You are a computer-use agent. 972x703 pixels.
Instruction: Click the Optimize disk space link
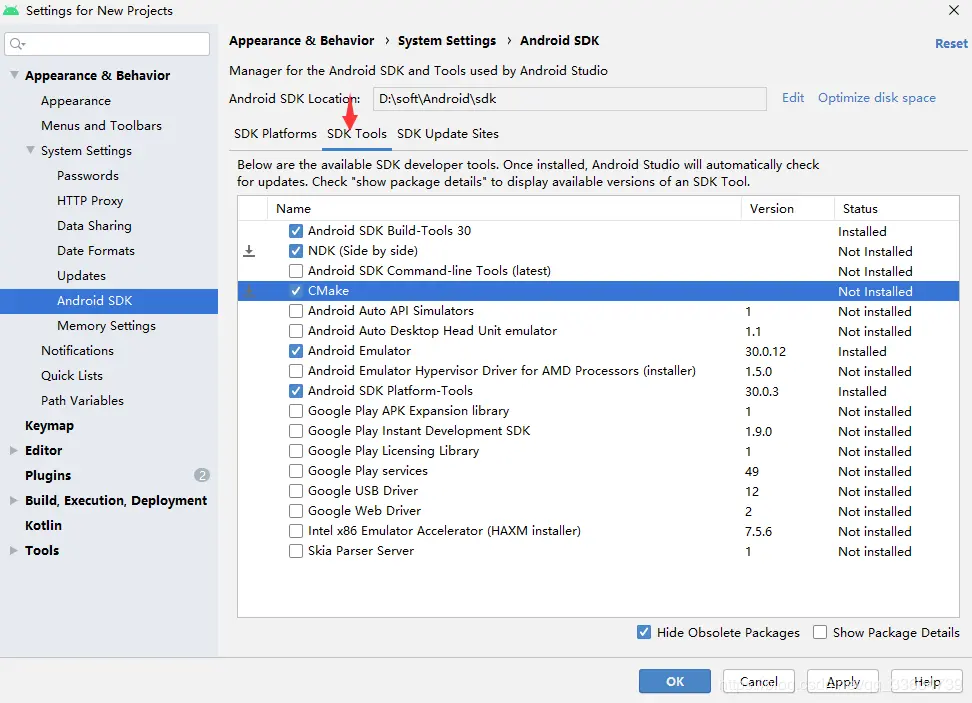click(876, 98)
